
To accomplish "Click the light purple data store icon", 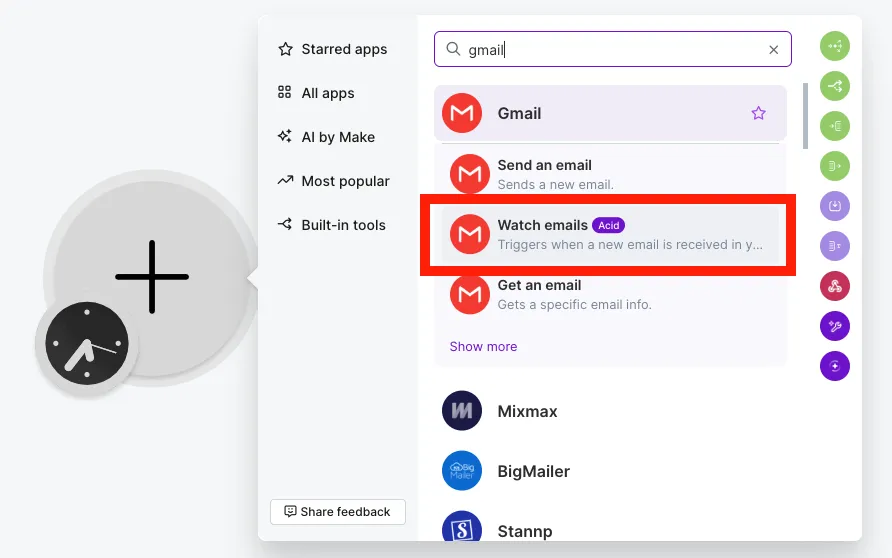I will click(835, 206).
